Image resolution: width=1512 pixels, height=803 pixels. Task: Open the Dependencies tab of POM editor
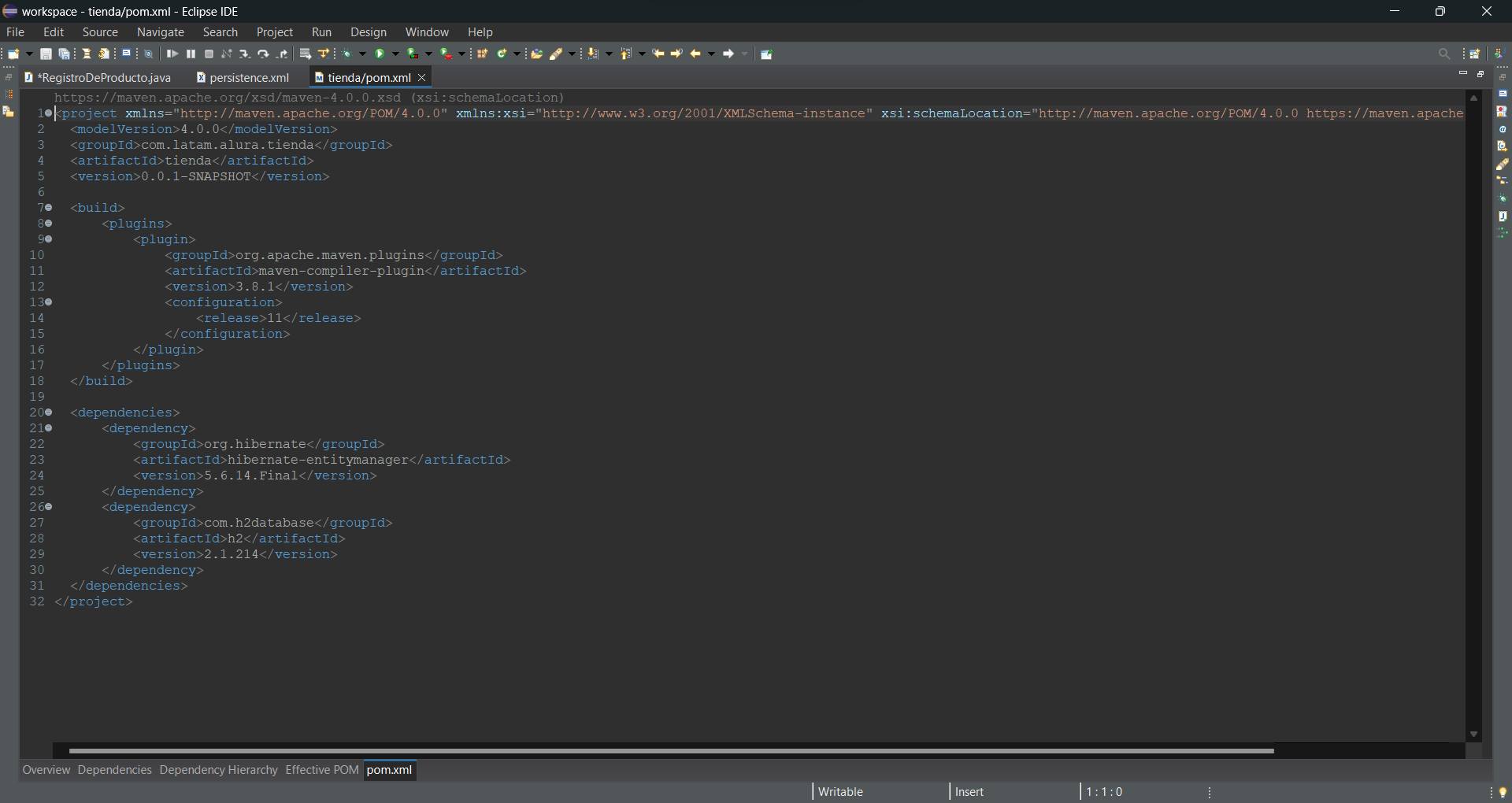click(115, 770)
